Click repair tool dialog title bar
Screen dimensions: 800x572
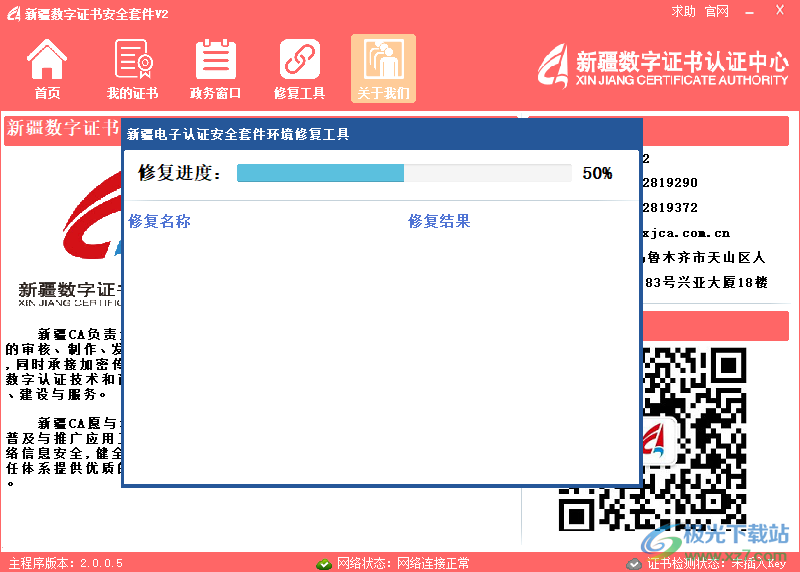click(382, 134)
